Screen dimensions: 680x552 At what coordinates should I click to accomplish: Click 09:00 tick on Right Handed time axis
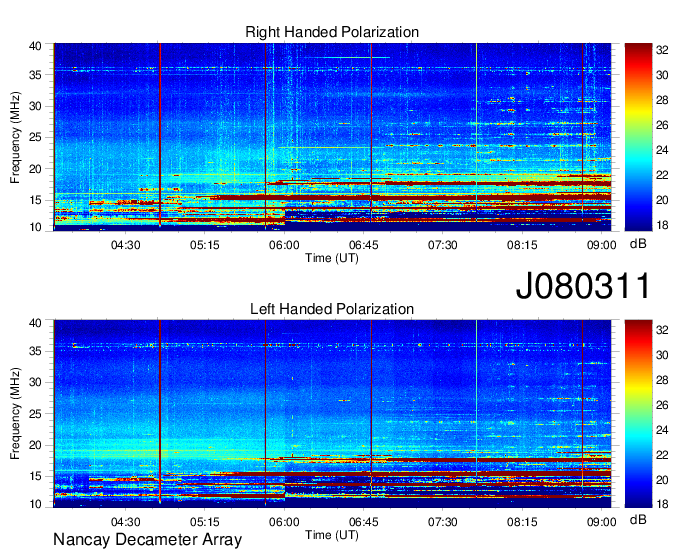point(602,245)
